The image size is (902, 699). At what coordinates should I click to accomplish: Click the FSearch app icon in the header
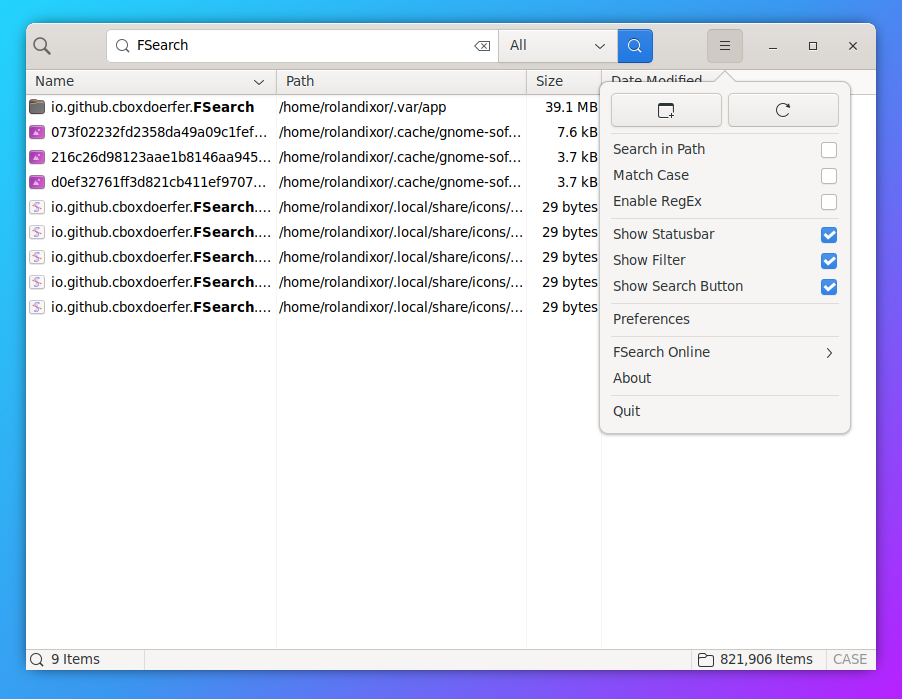tap(41, 45)
